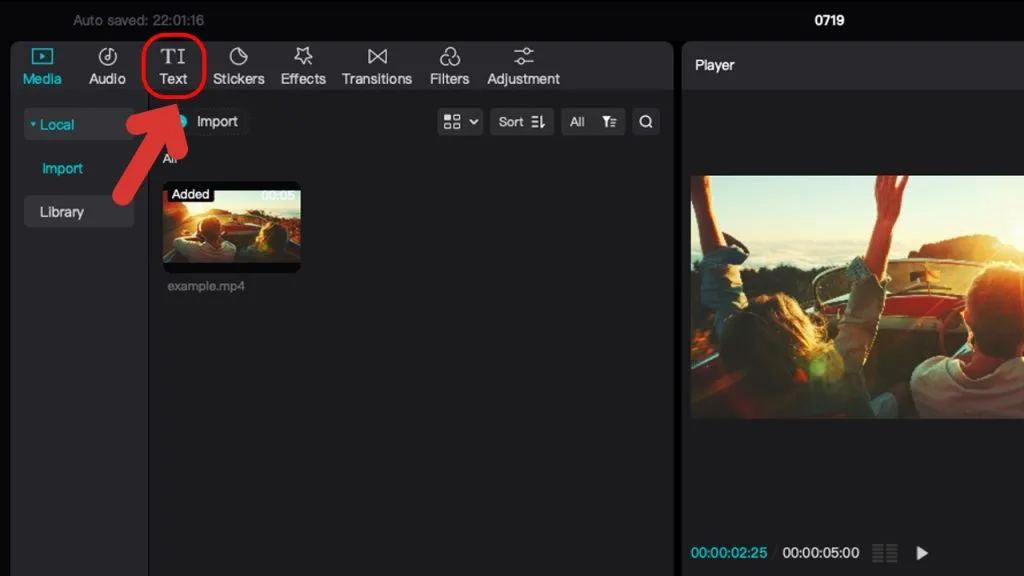The height and width of the screenshot is (576, 1024).
Task: Click the search magnifier icon
Action: (646, 122)
